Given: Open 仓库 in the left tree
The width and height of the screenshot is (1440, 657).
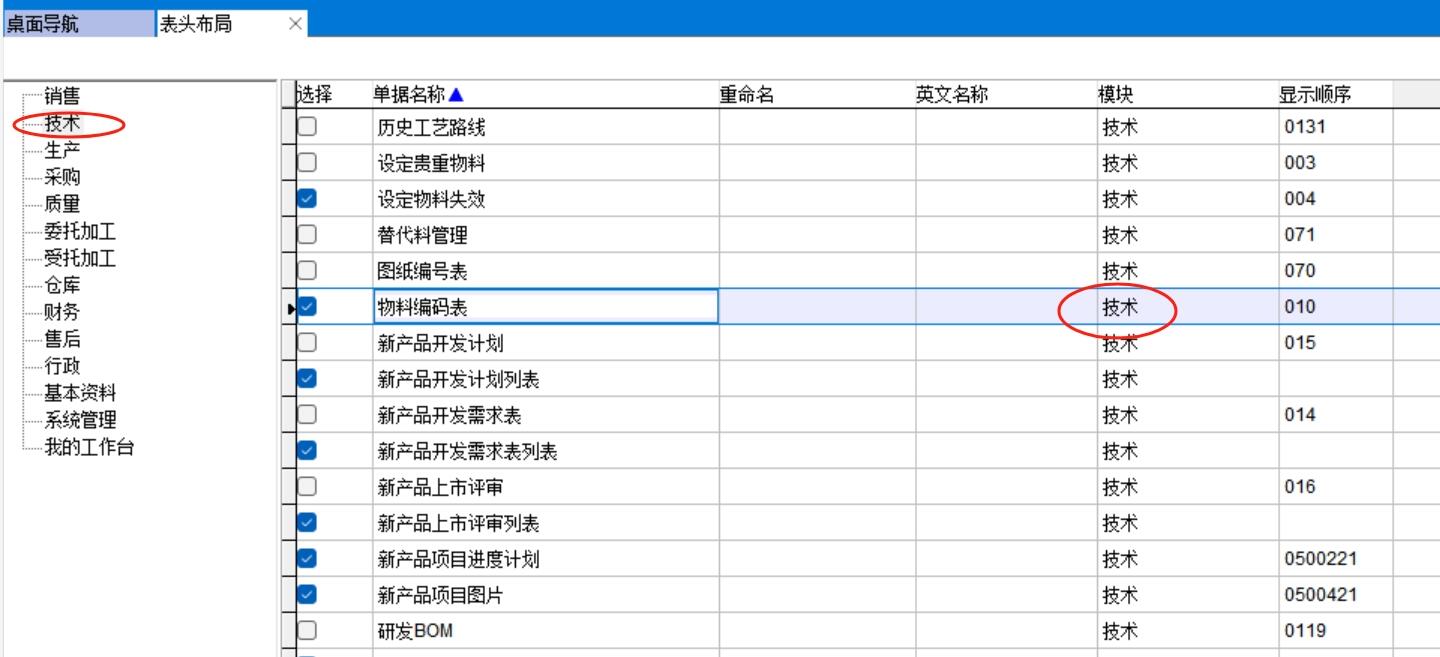Looking at the screenshot, I should tap(62, 286).
